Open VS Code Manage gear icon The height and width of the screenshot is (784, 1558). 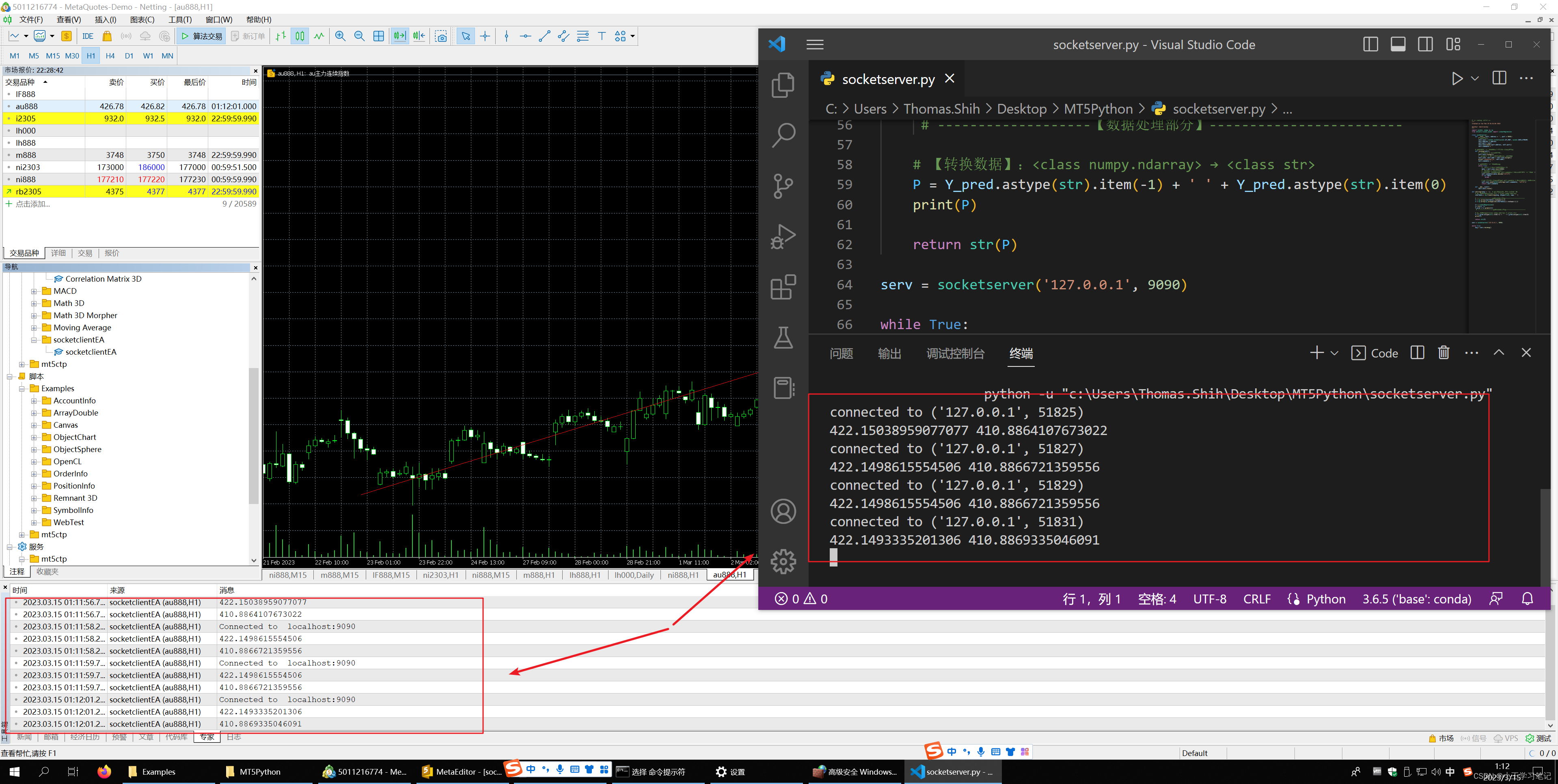tap(783, 561)
